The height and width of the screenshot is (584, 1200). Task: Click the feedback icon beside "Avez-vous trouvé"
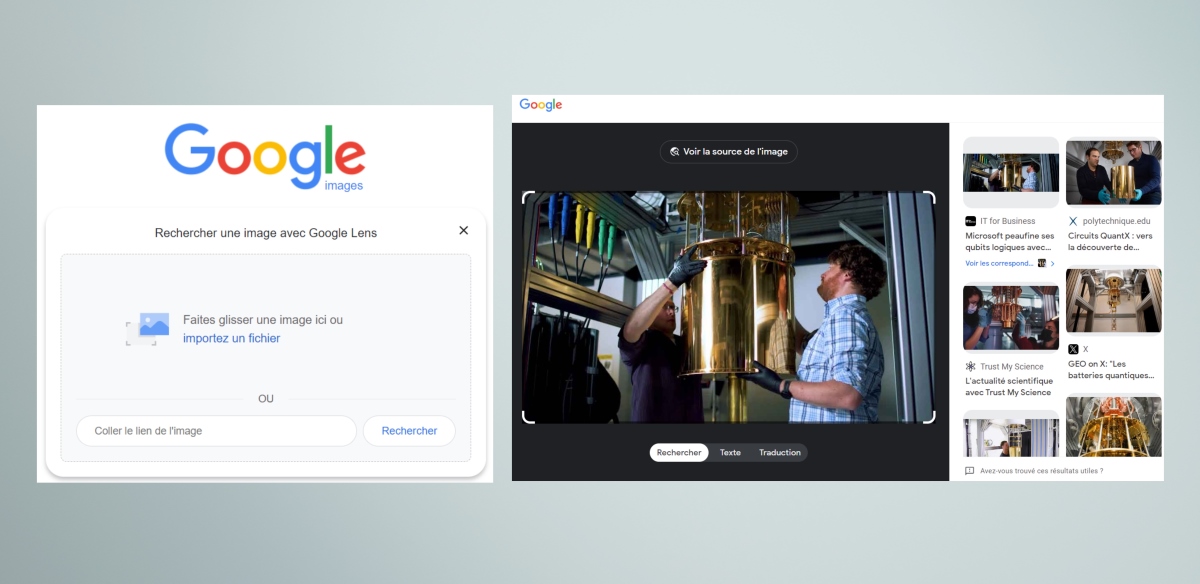969,470
